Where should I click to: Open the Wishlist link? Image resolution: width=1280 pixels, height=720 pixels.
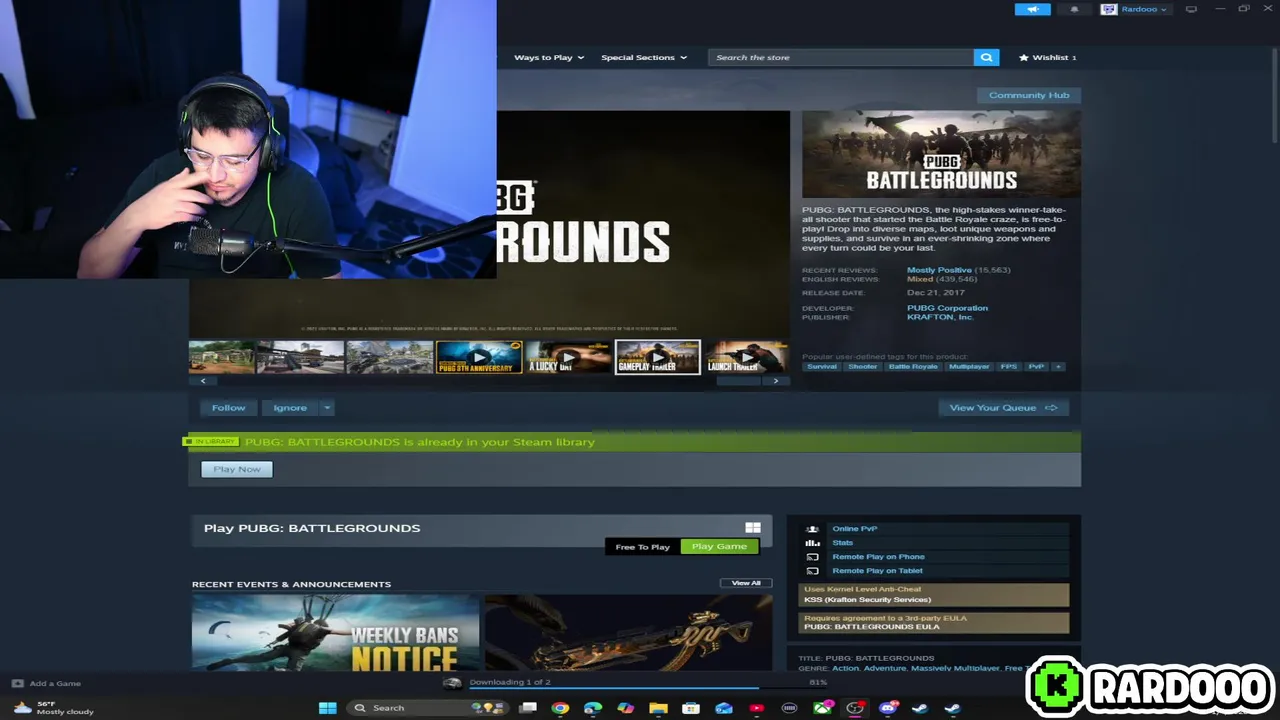click(x=1048, y=57)
